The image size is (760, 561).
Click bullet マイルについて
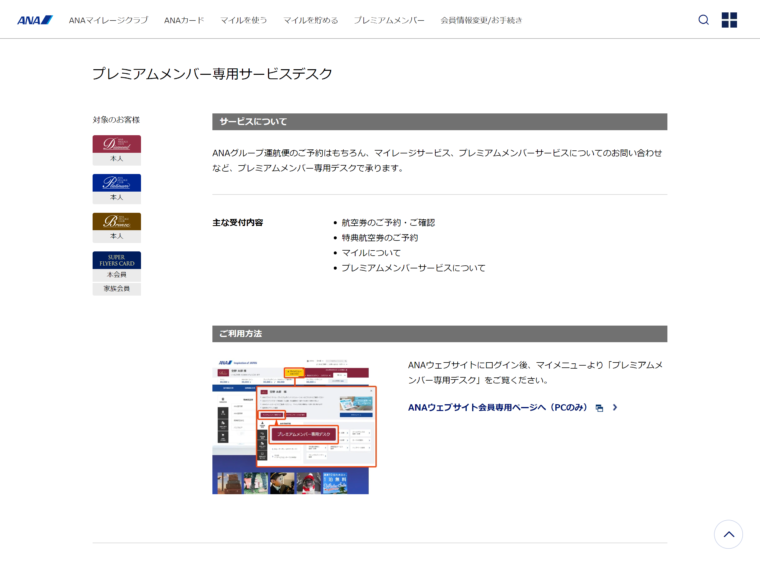371,253
